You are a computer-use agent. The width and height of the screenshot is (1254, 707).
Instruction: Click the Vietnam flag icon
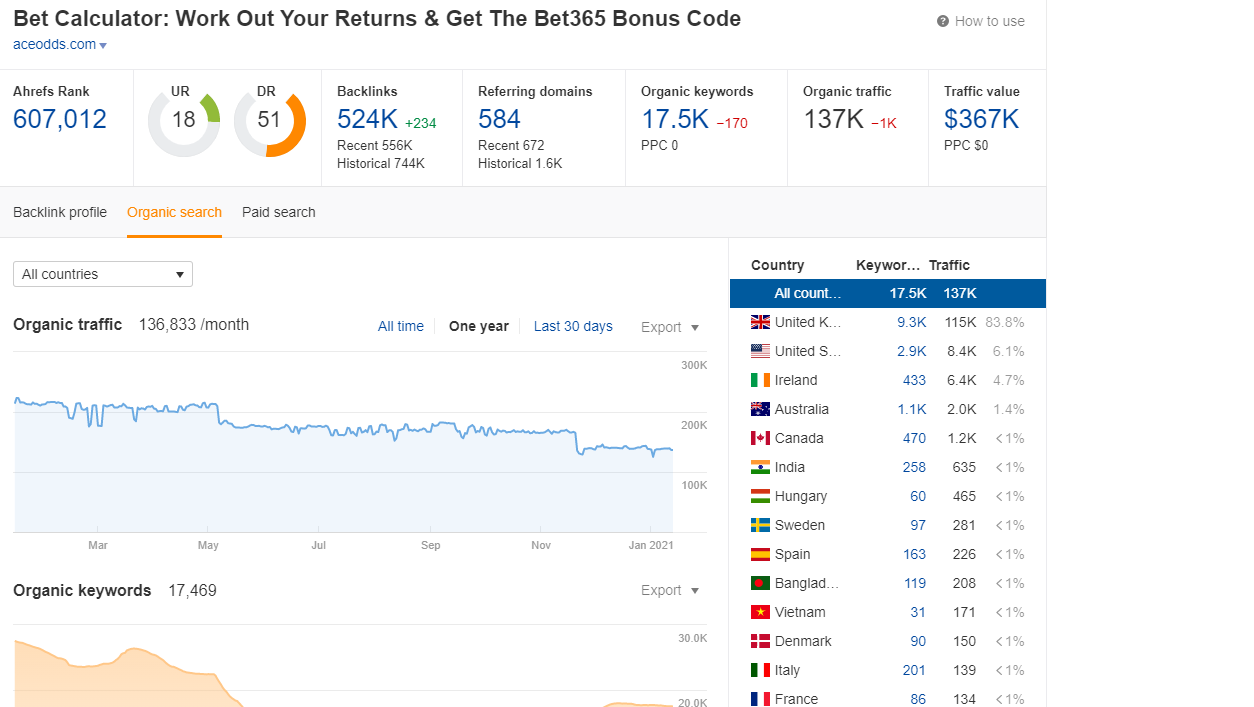pos(760,612)
